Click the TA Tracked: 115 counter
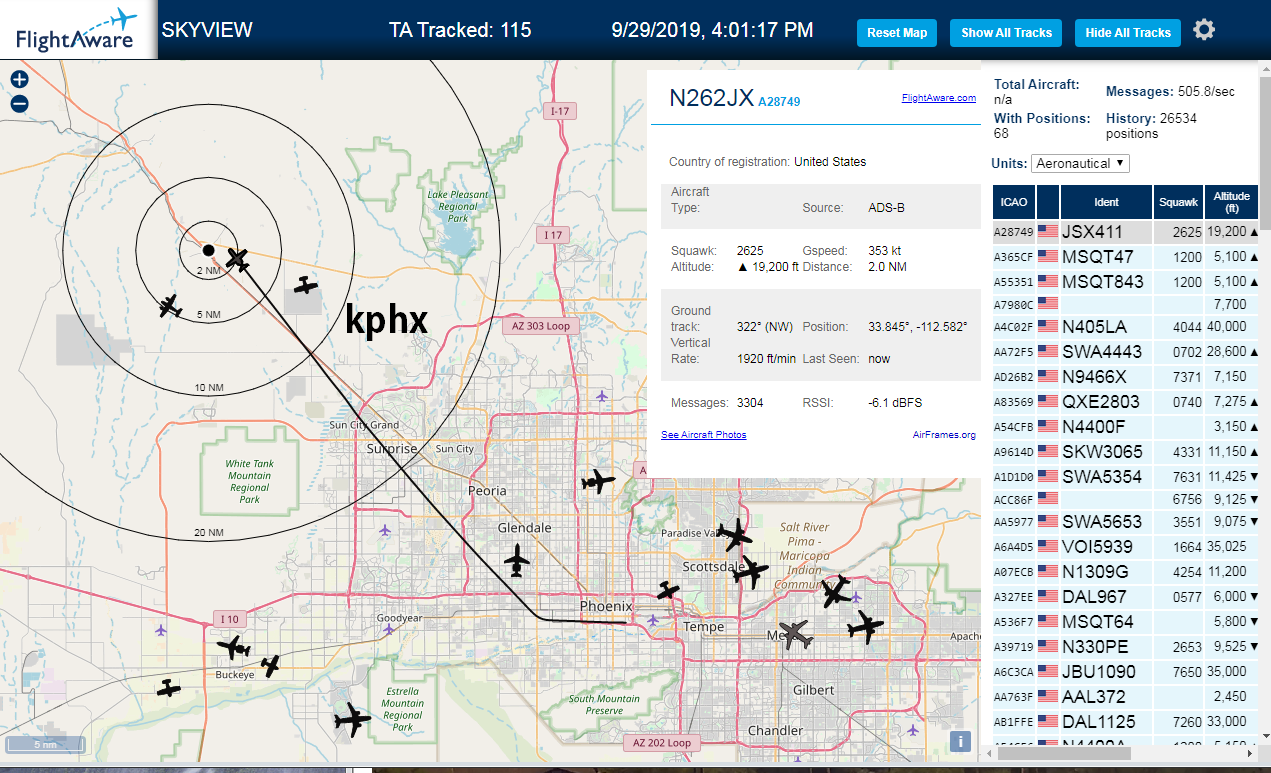This screenshot has width=1271, height=773. 460,30
